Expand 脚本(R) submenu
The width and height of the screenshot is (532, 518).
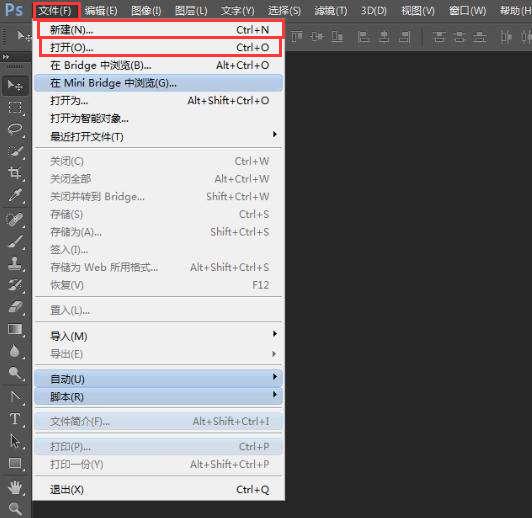[x=158, y=396]
